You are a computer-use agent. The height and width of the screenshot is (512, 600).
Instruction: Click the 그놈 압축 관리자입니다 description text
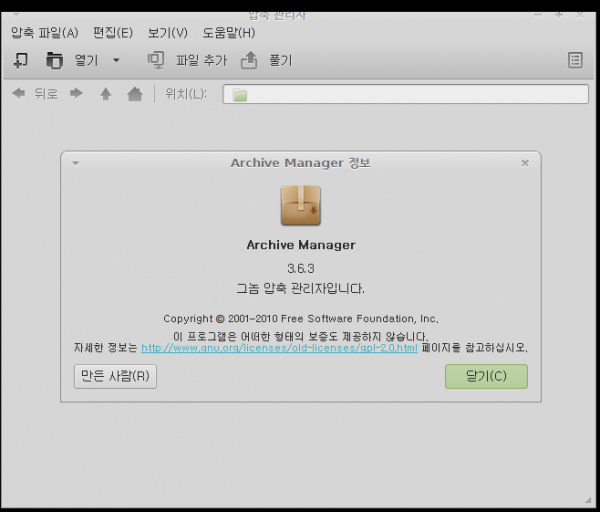(x=301, y=288)
